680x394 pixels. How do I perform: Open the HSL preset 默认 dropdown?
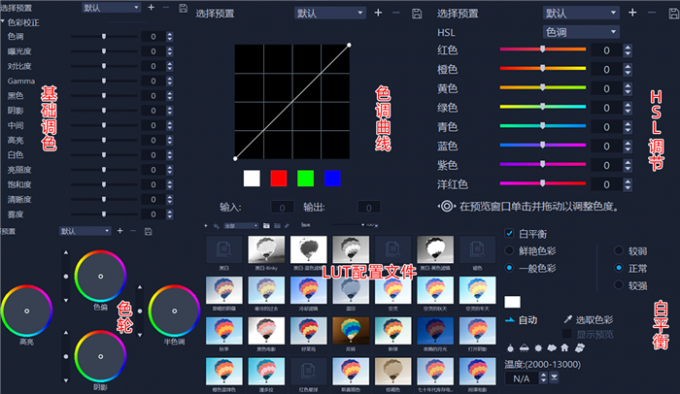click(x=581, y=13)
